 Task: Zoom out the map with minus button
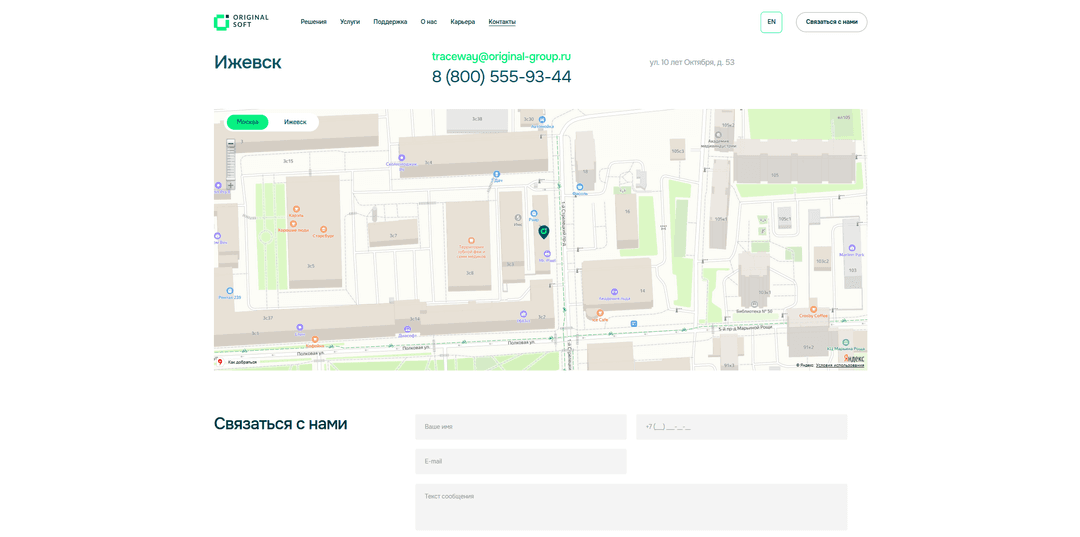tap(231, 144)
